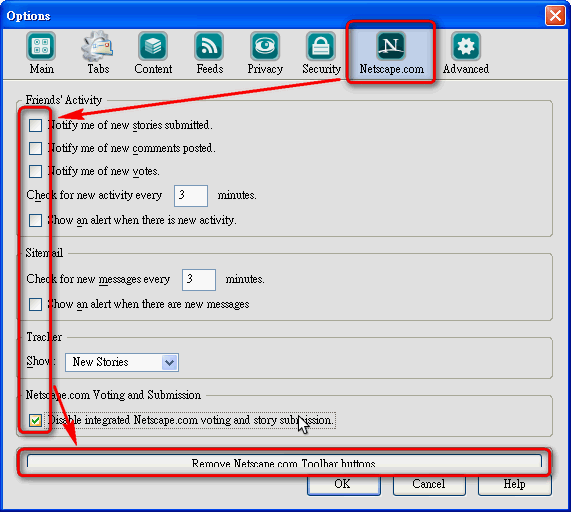The width and height of the screenshot is (571, 512).
Task: Click the new messages minutes field
Action: [199, 280]
